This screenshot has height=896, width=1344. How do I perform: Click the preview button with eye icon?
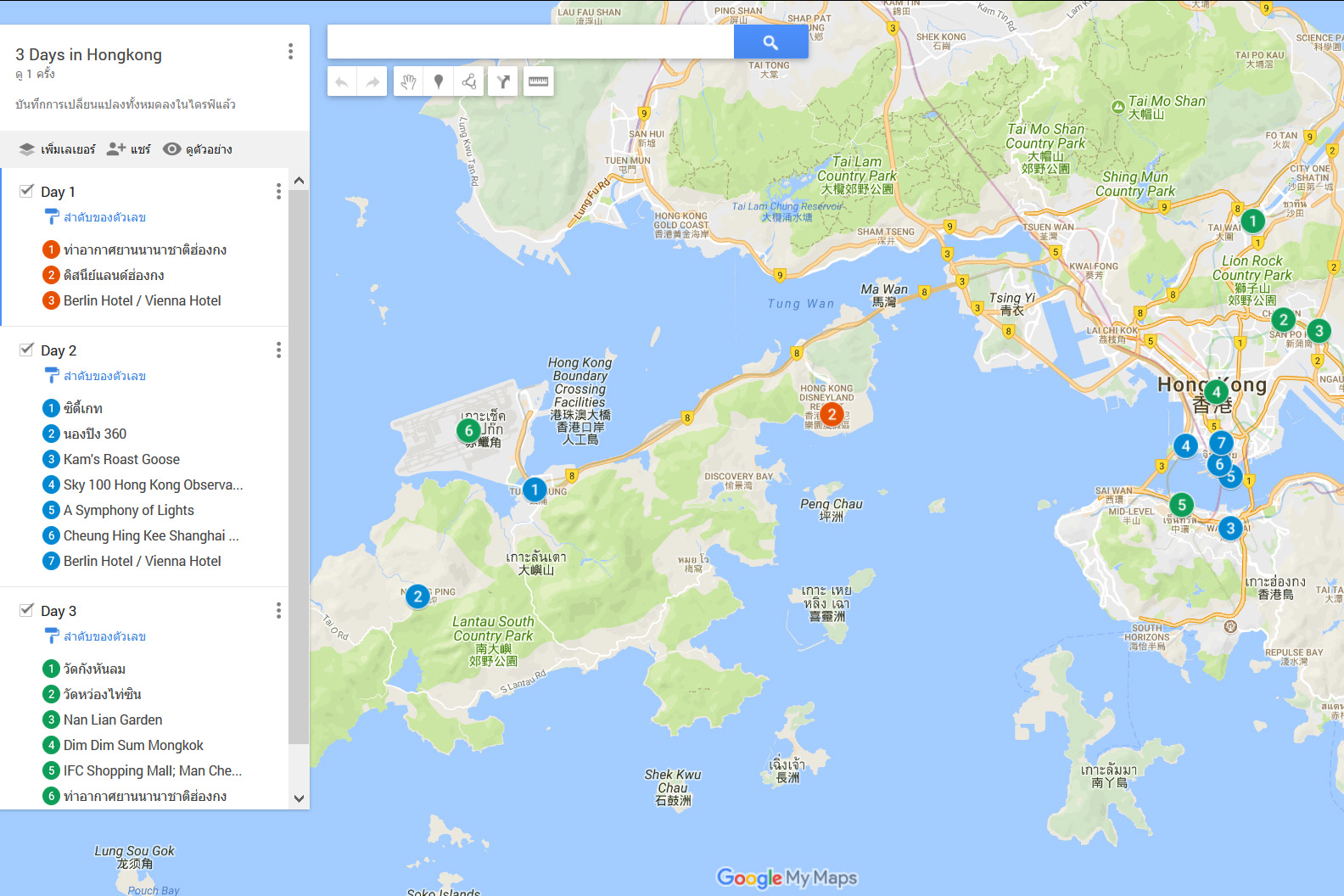[197, 149]
